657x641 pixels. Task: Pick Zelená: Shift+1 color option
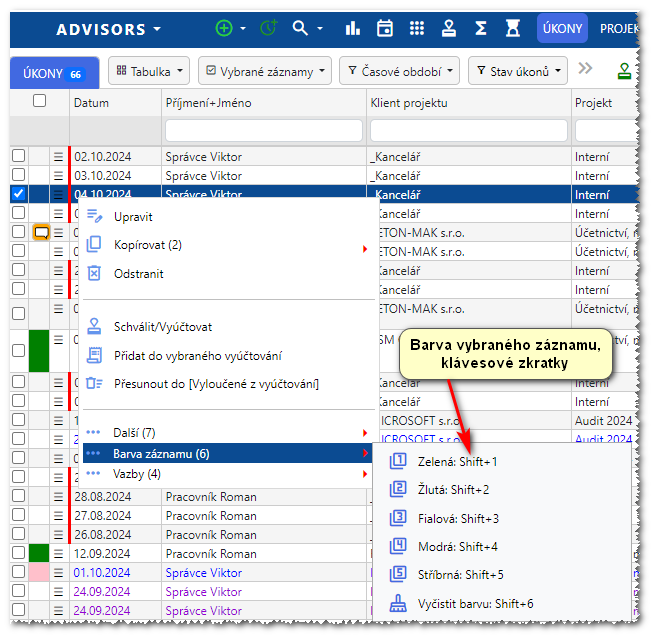456,461
